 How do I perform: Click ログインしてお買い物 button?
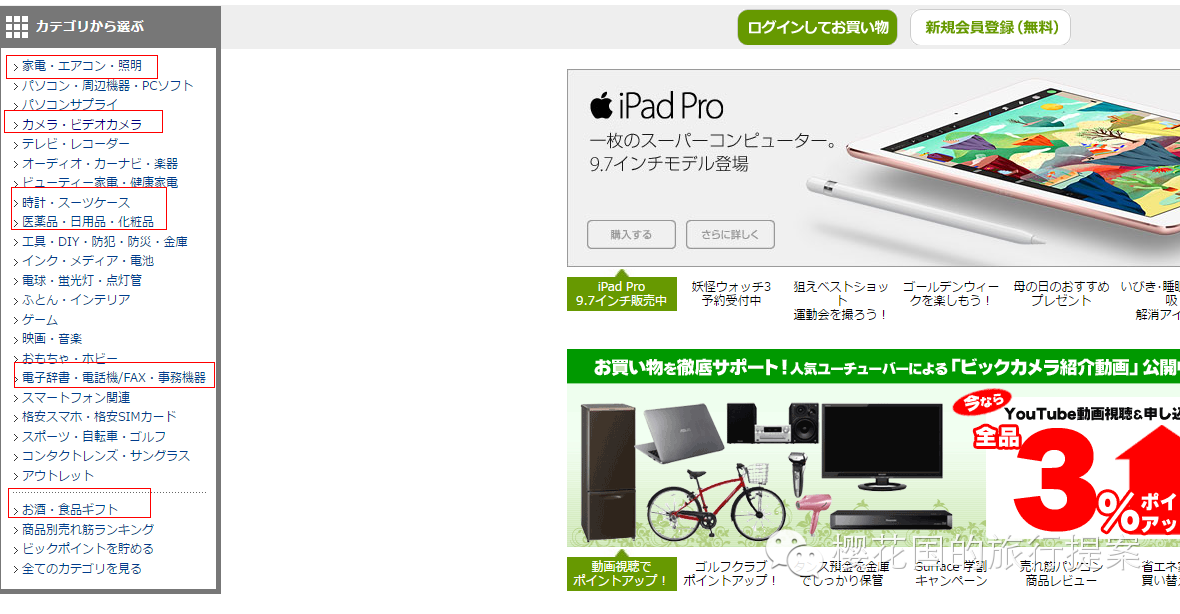click(x=817, y=28)
